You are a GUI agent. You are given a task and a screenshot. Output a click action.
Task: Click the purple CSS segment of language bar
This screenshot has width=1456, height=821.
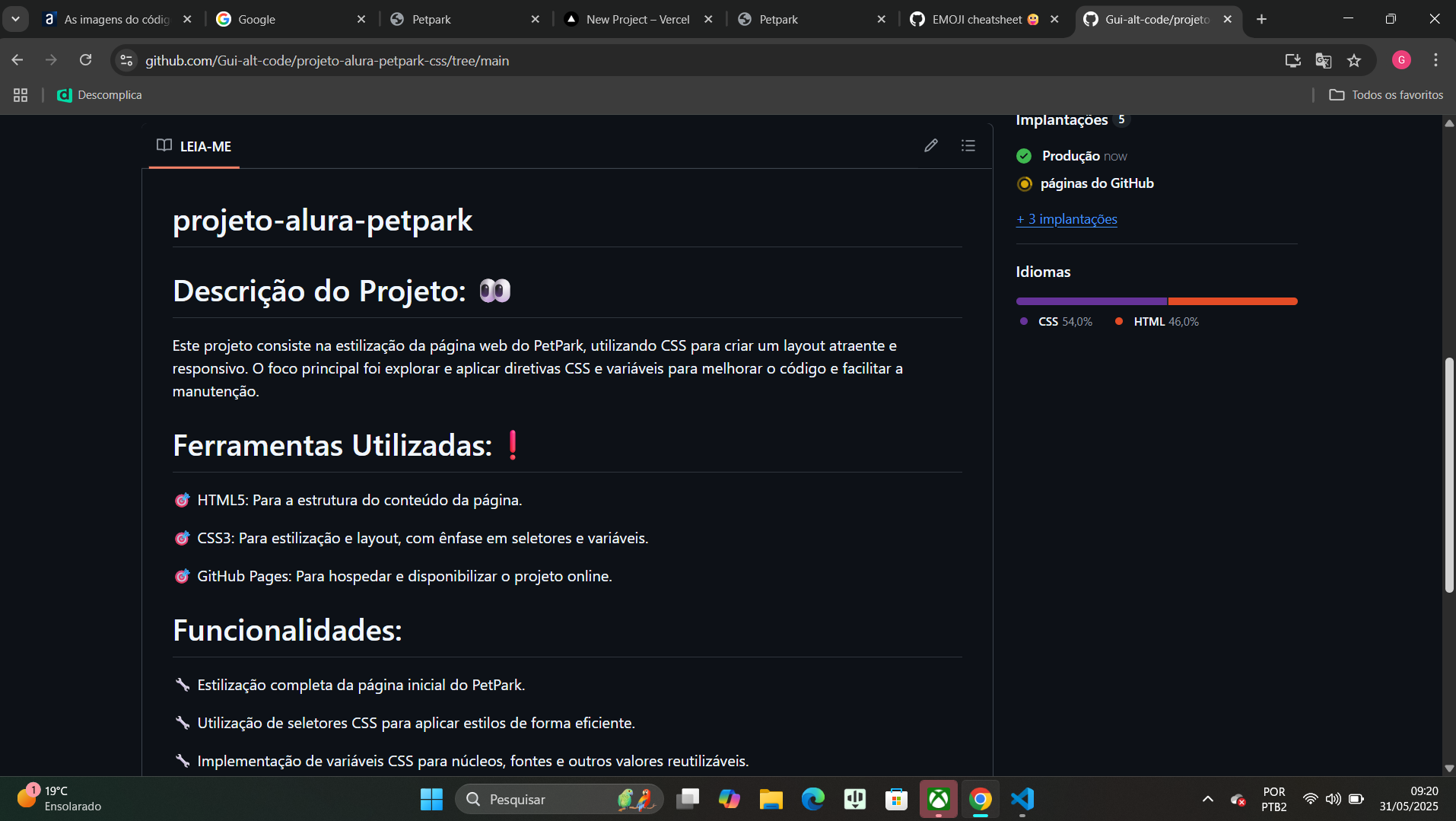(x=1092, y=301)
